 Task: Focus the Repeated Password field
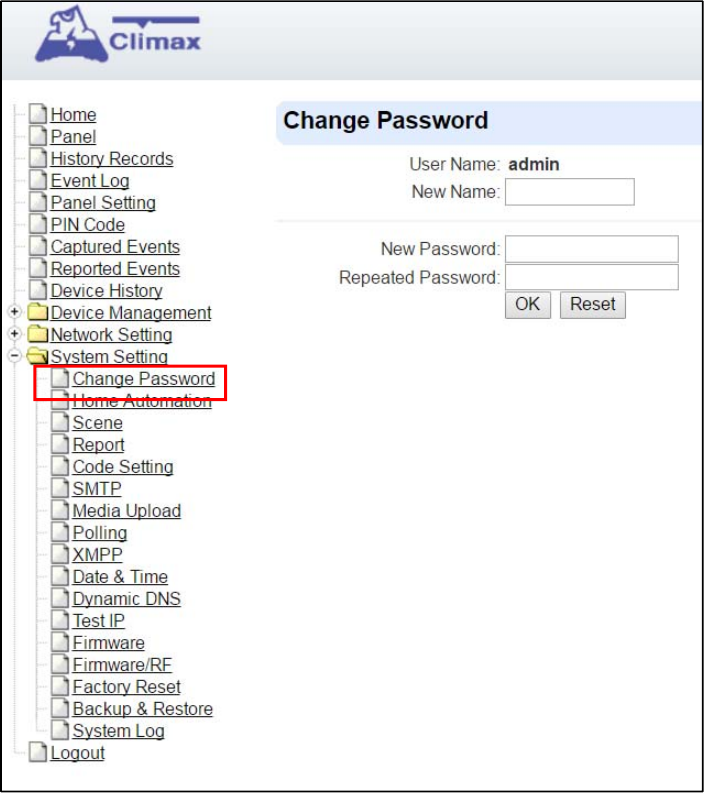(x=592, y=277)
